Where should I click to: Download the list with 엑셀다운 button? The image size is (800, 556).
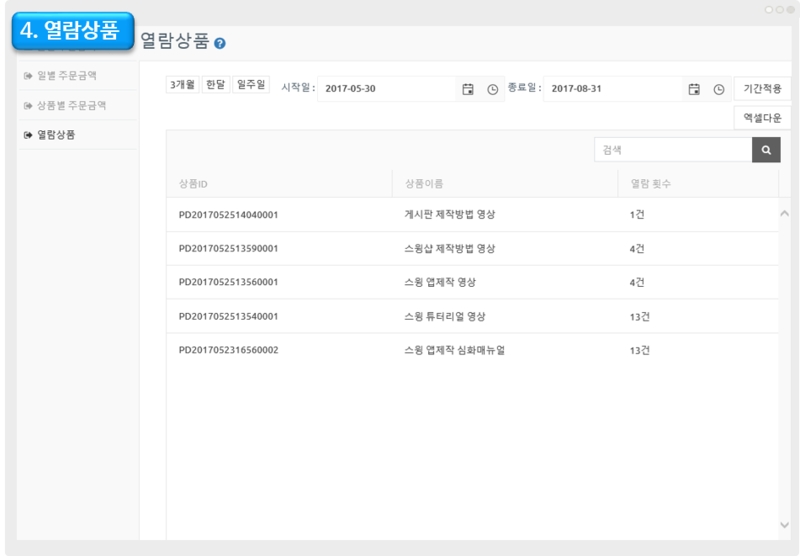[x=762, y=117]
